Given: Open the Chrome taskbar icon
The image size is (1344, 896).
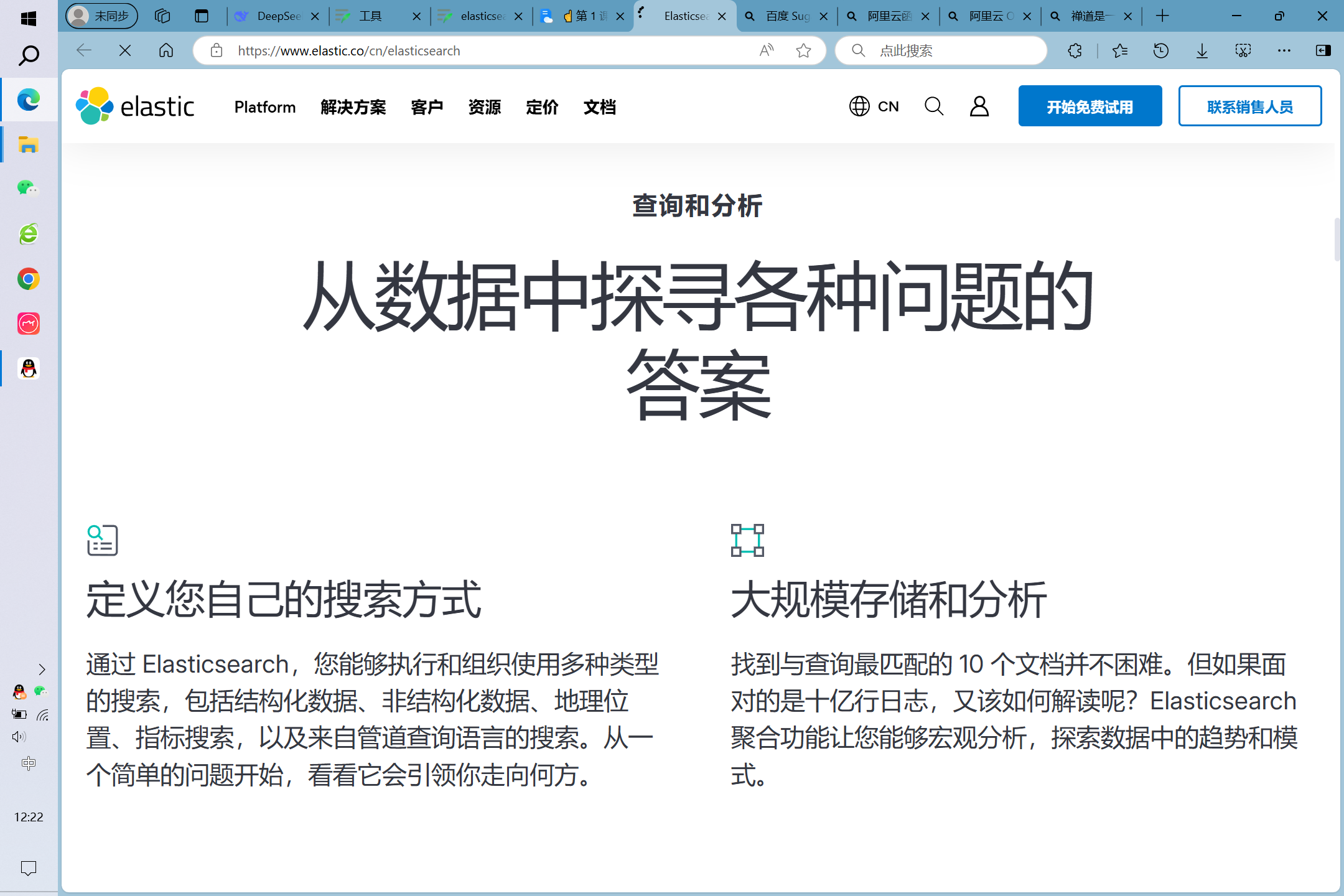Looking at the screenshot, I should click(29, 279).
